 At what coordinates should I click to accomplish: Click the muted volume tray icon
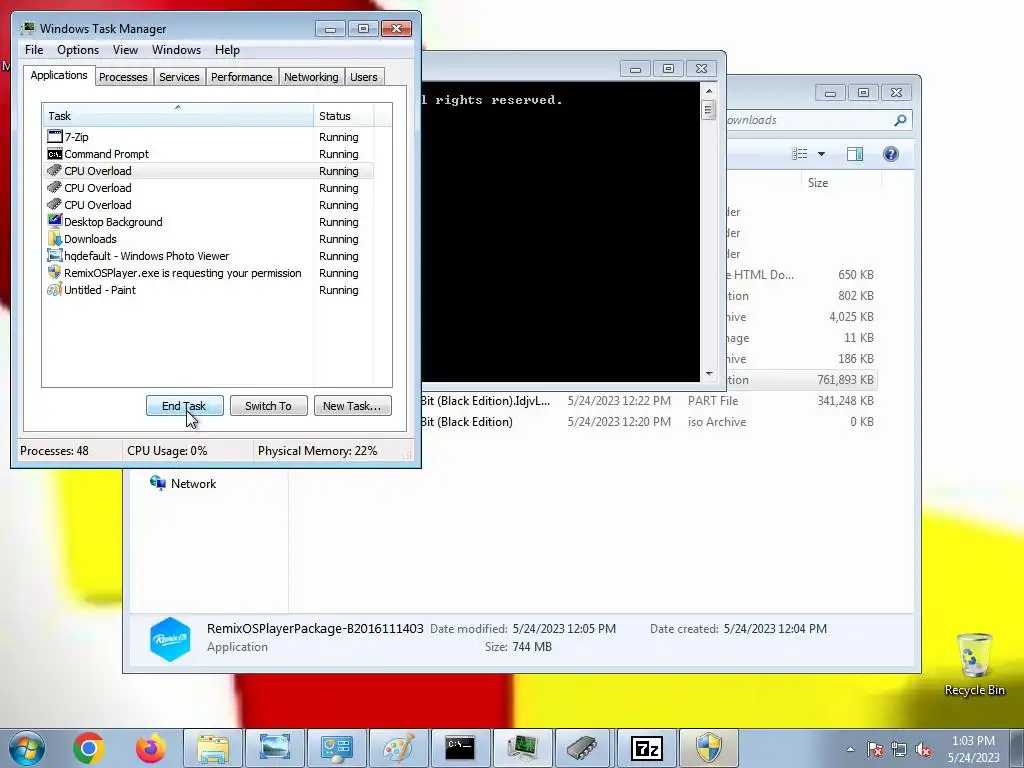[923, 750]
